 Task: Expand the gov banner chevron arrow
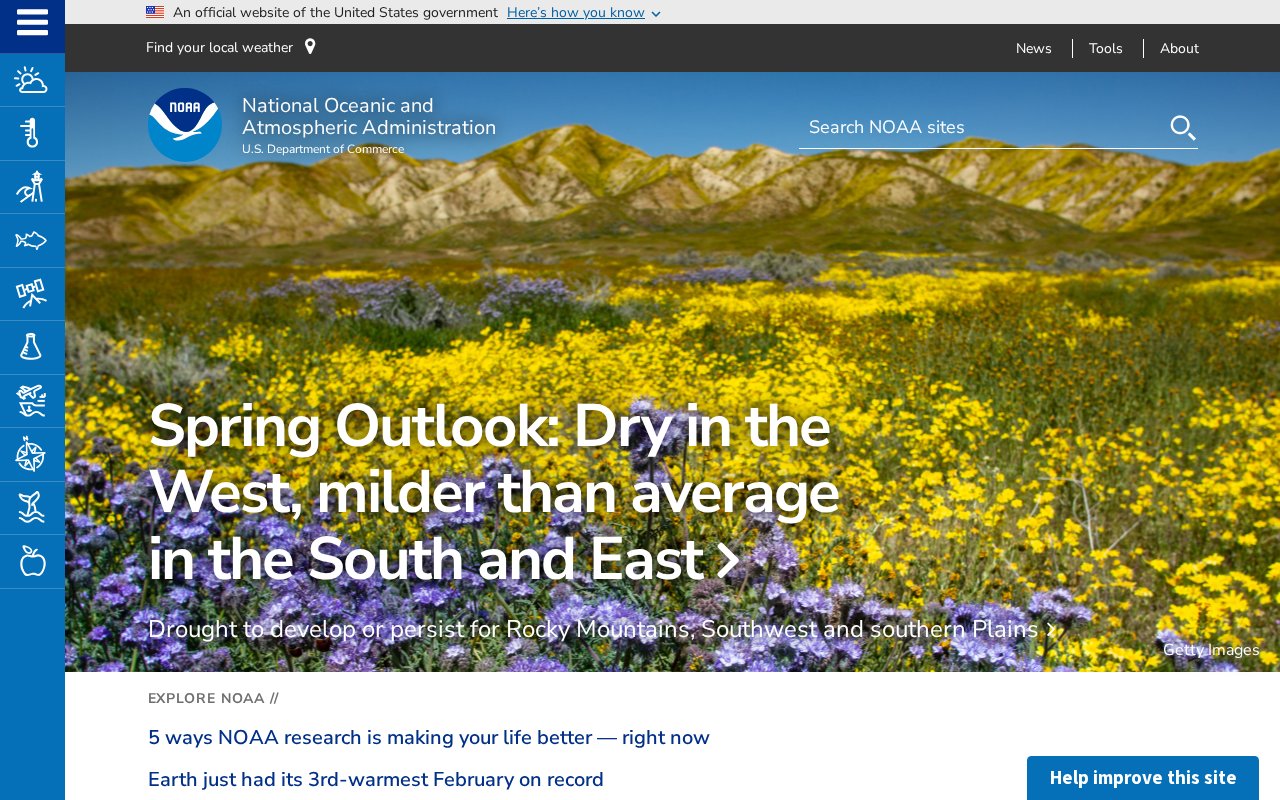(656, 14)
